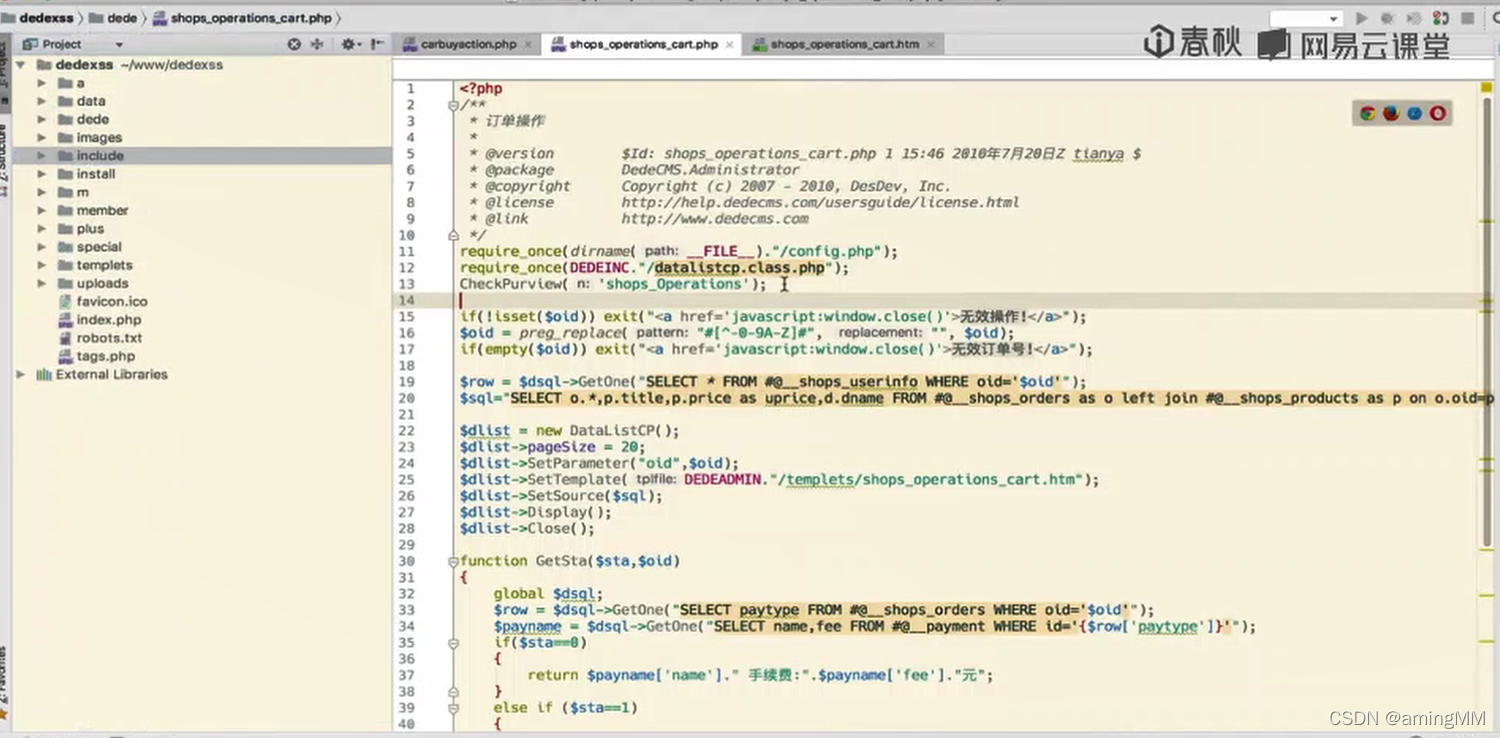Open file preview in Firefox browser
Screen dimensions: 1500x738
1391,113
